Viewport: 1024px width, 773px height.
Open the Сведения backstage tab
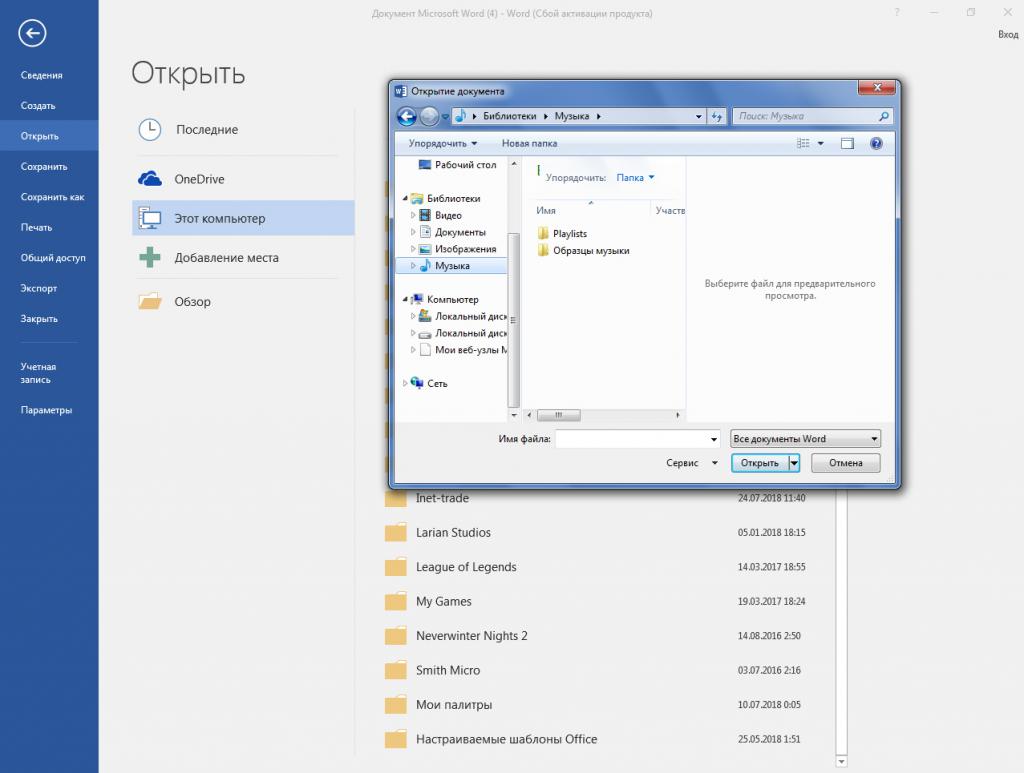point(41,75)
